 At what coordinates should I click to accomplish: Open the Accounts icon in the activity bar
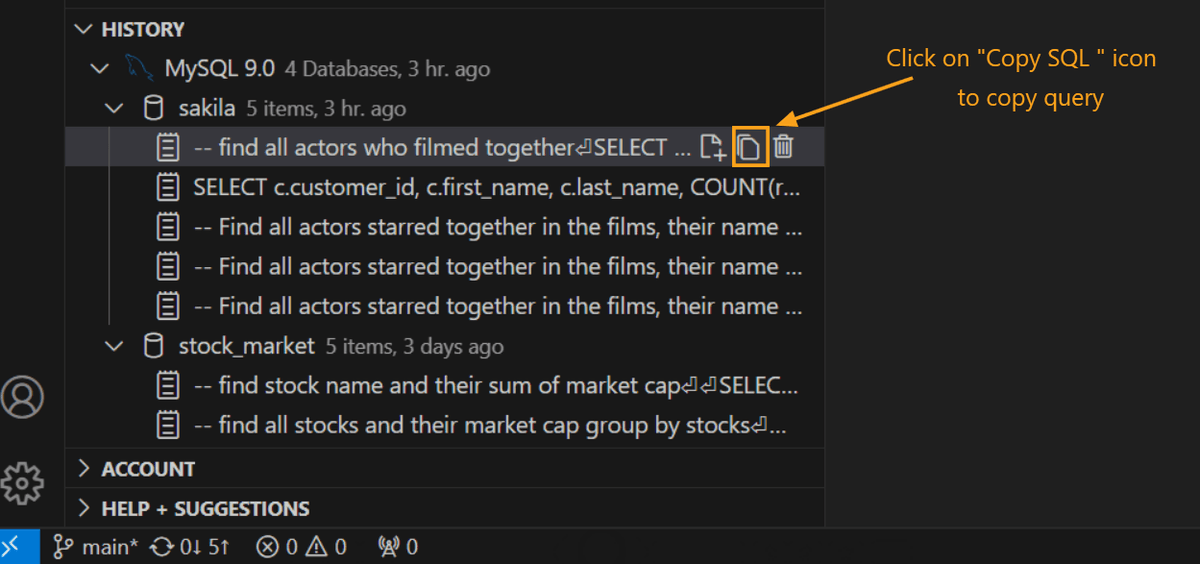coord(22,397)
